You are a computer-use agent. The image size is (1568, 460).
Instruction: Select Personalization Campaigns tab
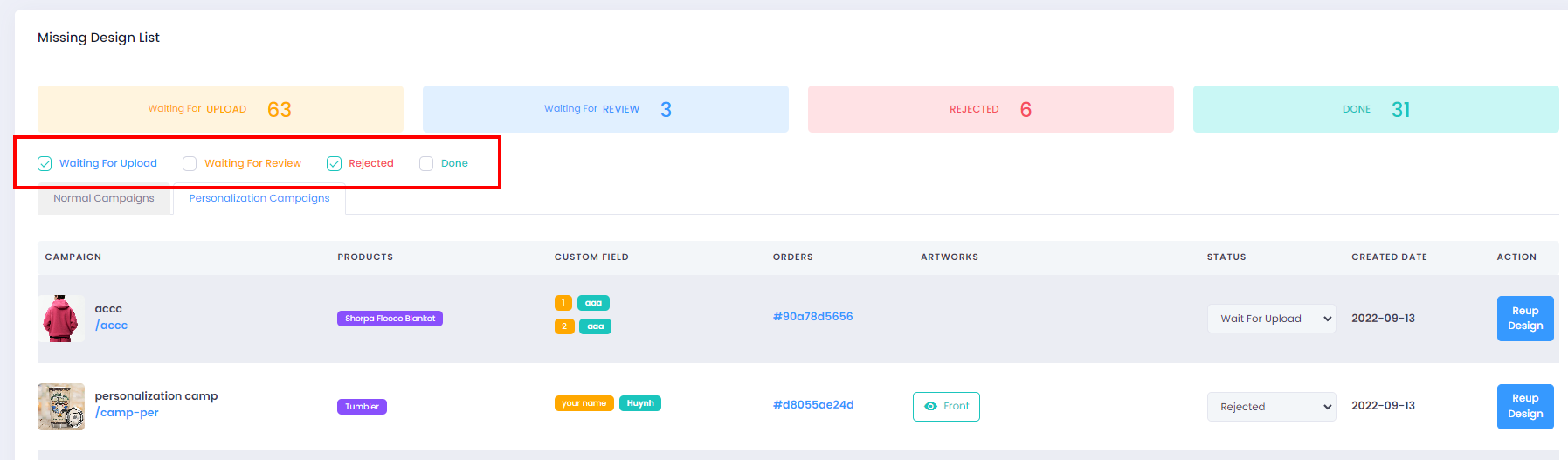click(259, 198)
